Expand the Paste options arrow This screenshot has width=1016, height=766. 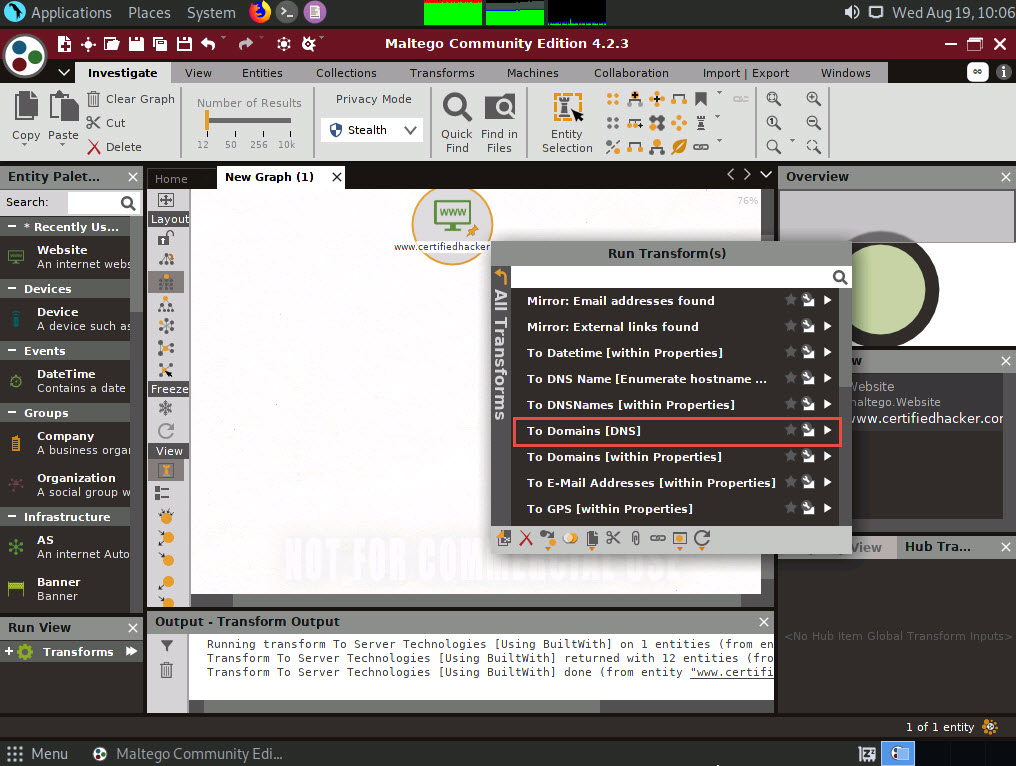click(63, 145)
